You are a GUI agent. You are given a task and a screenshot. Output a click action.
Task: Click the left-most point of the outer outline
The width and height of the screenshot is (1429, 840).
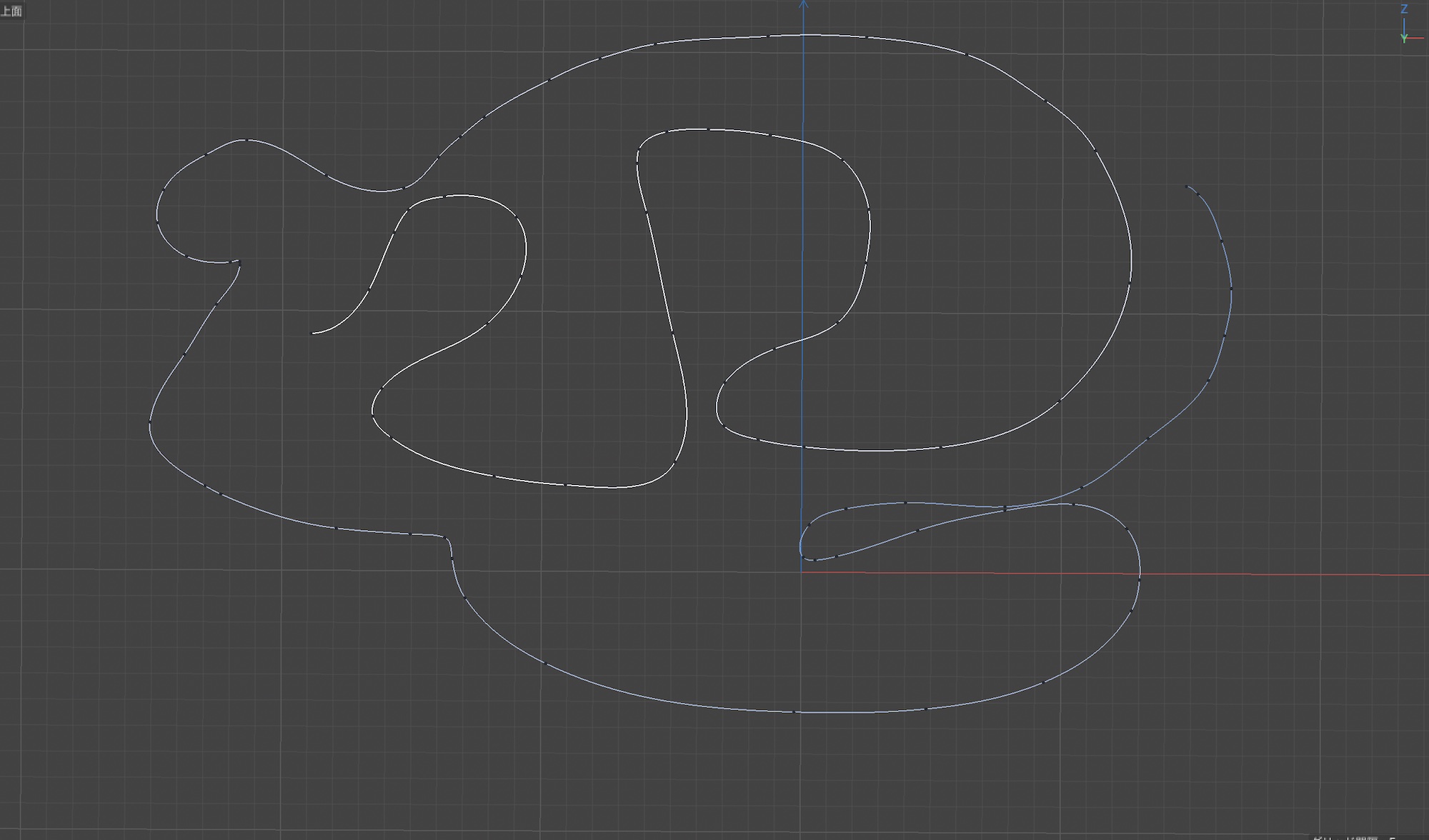click(x=149, y=426)
